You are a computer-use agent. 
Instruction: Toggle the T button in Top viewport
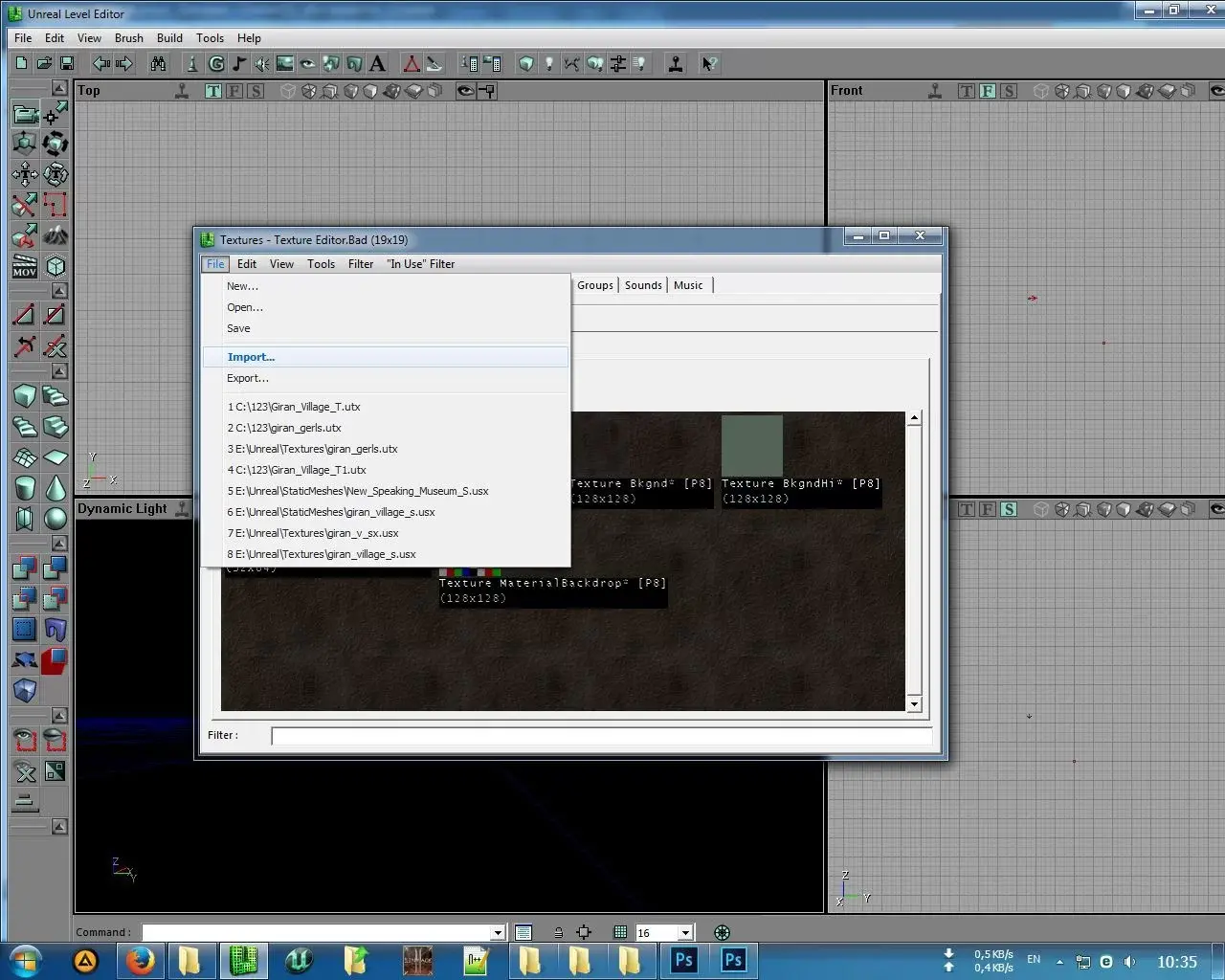pyautogui.click(x=213, y=91)
